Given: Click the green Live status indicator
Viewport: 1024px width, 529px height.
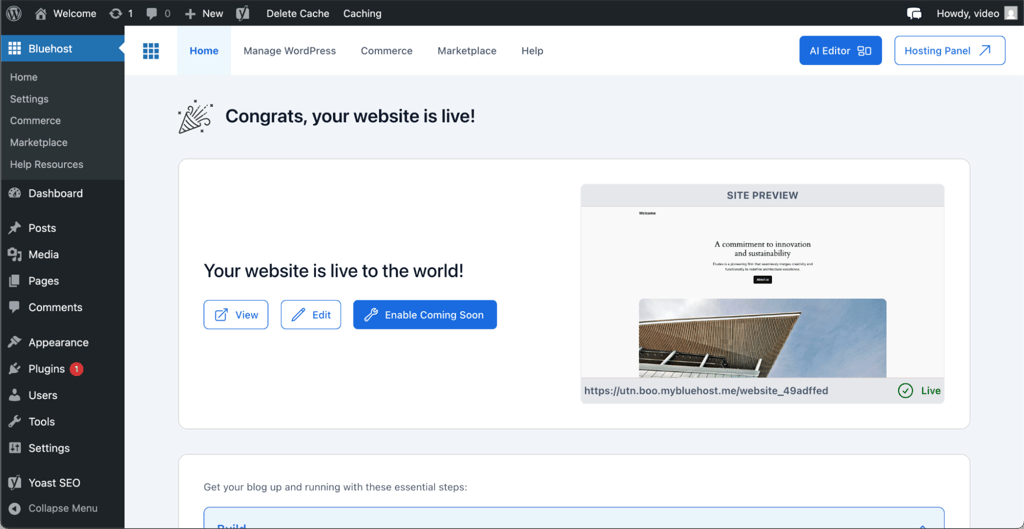Looking at the screenshot, I should point(920,391).
